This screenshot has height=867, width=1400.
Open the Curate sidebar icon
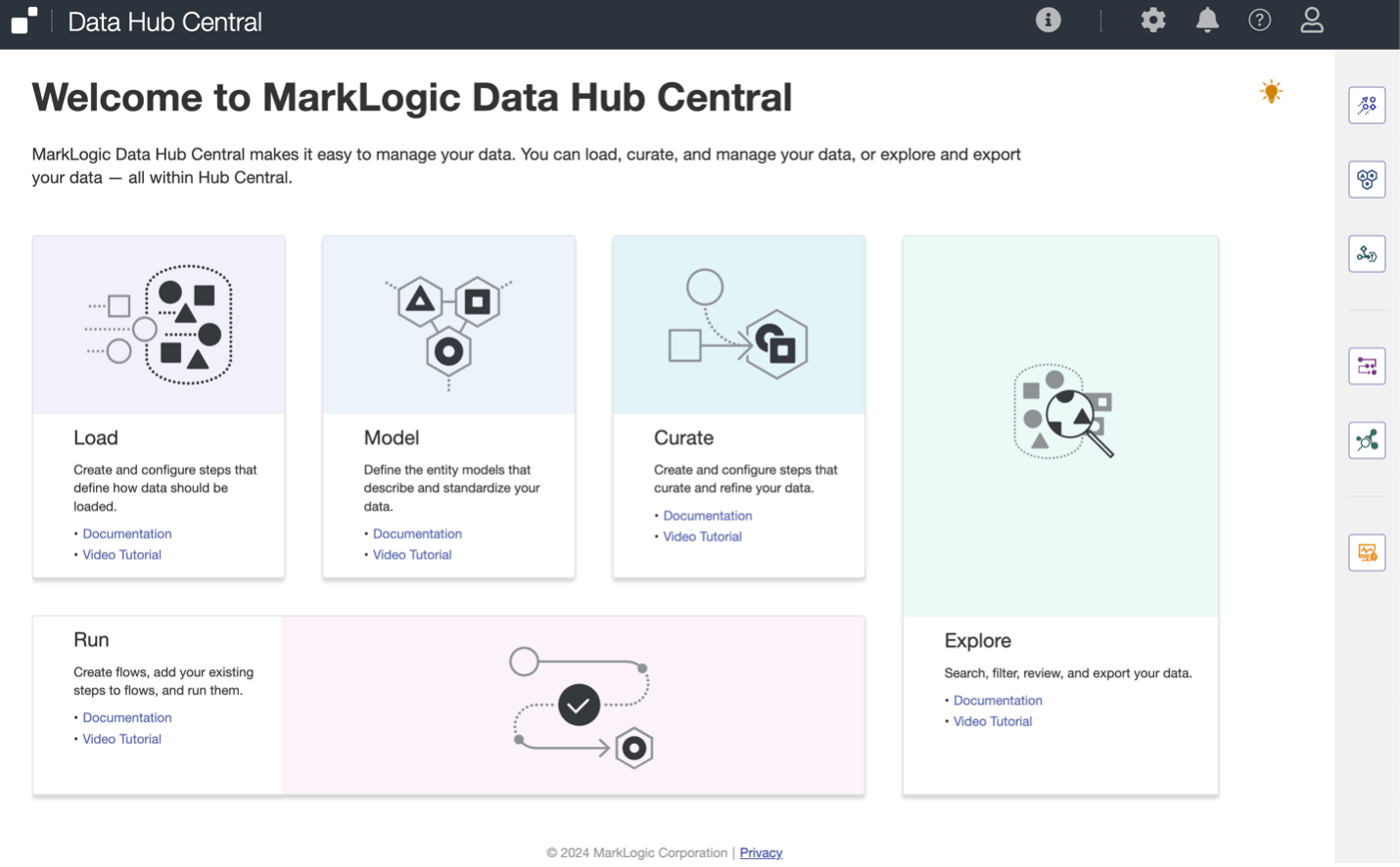point(1367,254)
